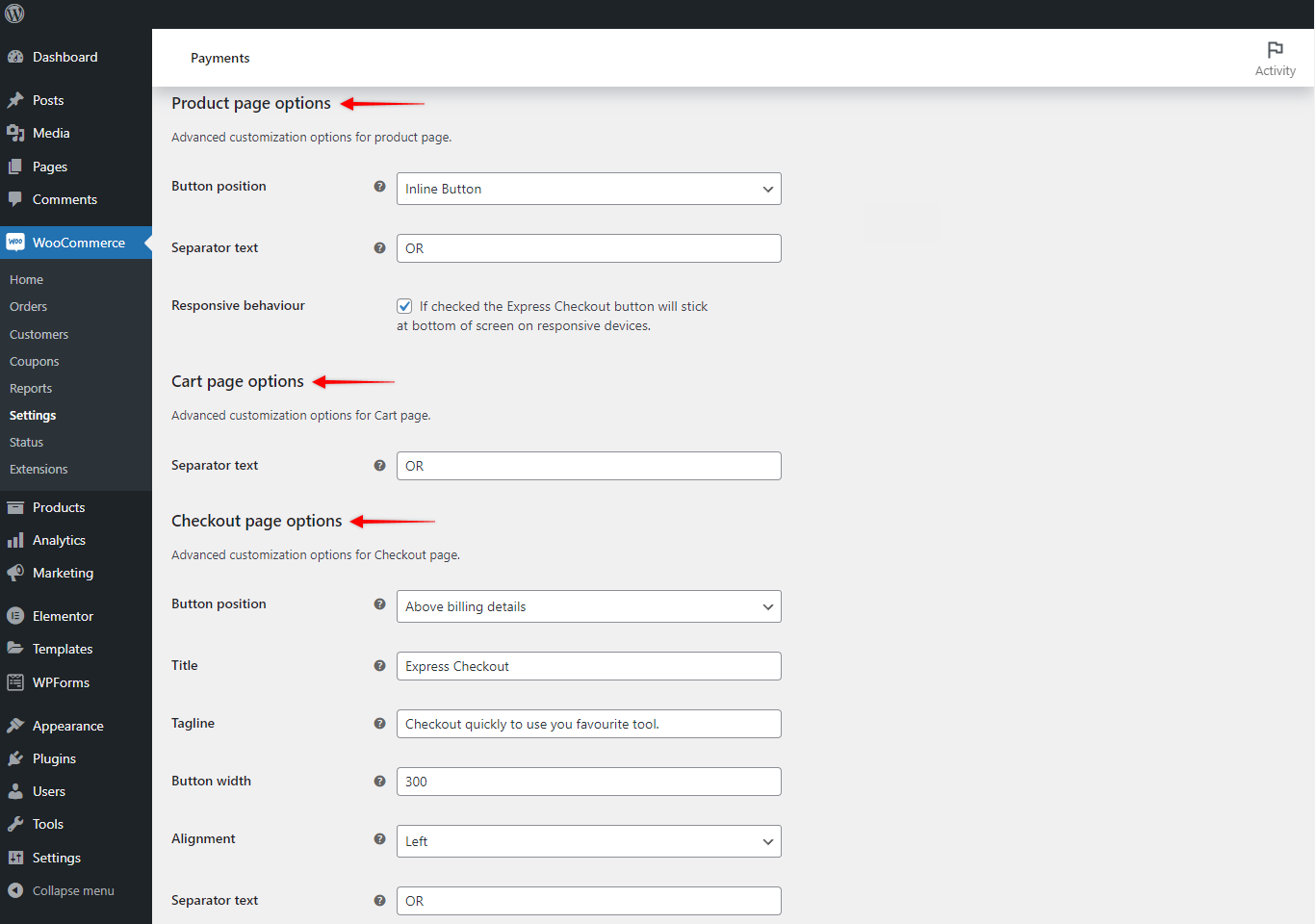Screen dimensions: 1315x924
Task: Open the Comments menu label
Action: click(x=64, y=199)
